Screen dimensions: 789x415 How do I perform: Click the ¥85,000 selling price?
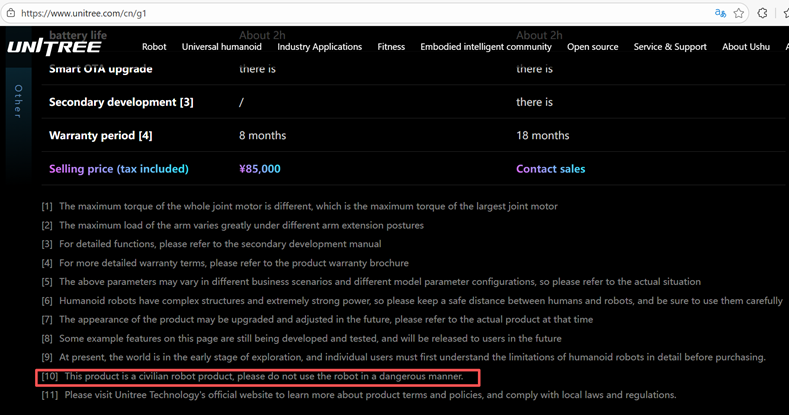pyautogui.click(x=260, y=169)
